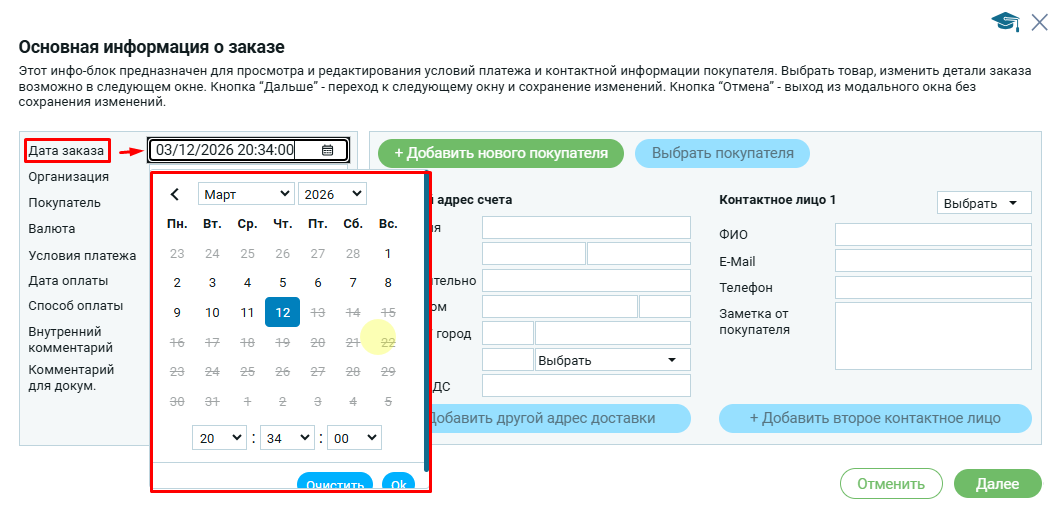The width and height of the screenshot is (1058, 516).
Task: Open the Март month dropdown
Action: 246,194
